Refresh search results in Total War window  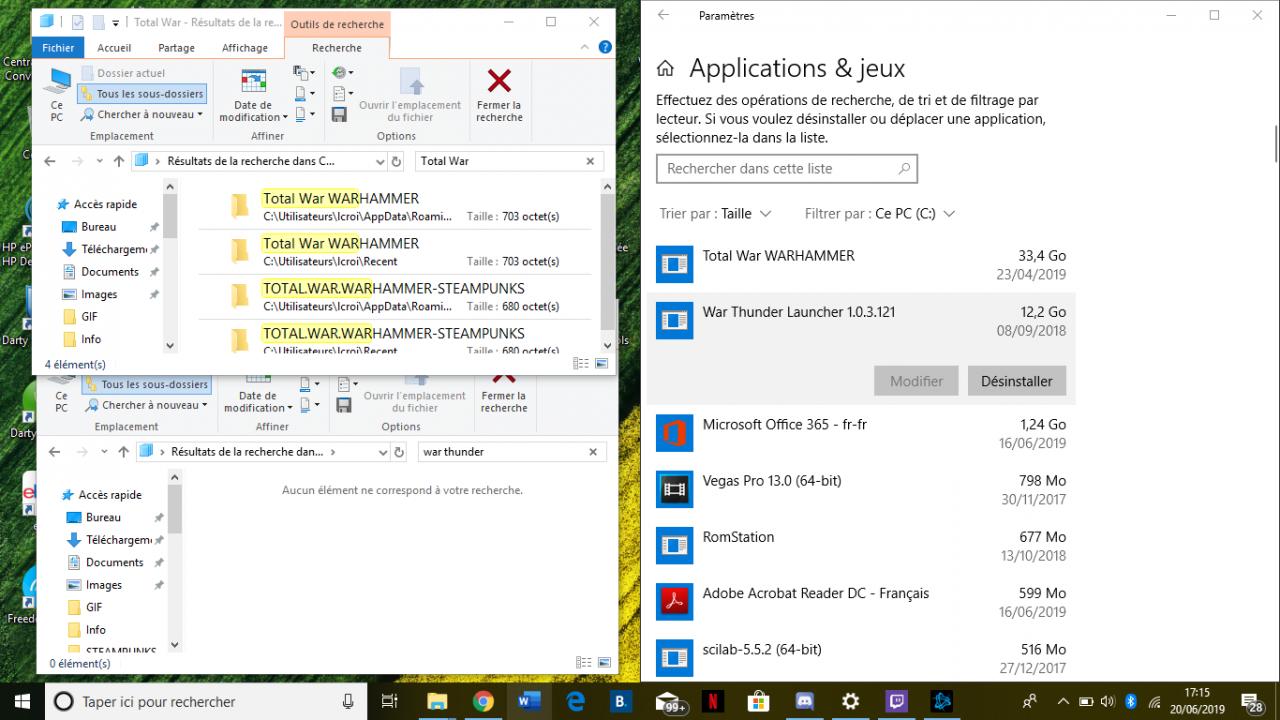pos(397,161)
